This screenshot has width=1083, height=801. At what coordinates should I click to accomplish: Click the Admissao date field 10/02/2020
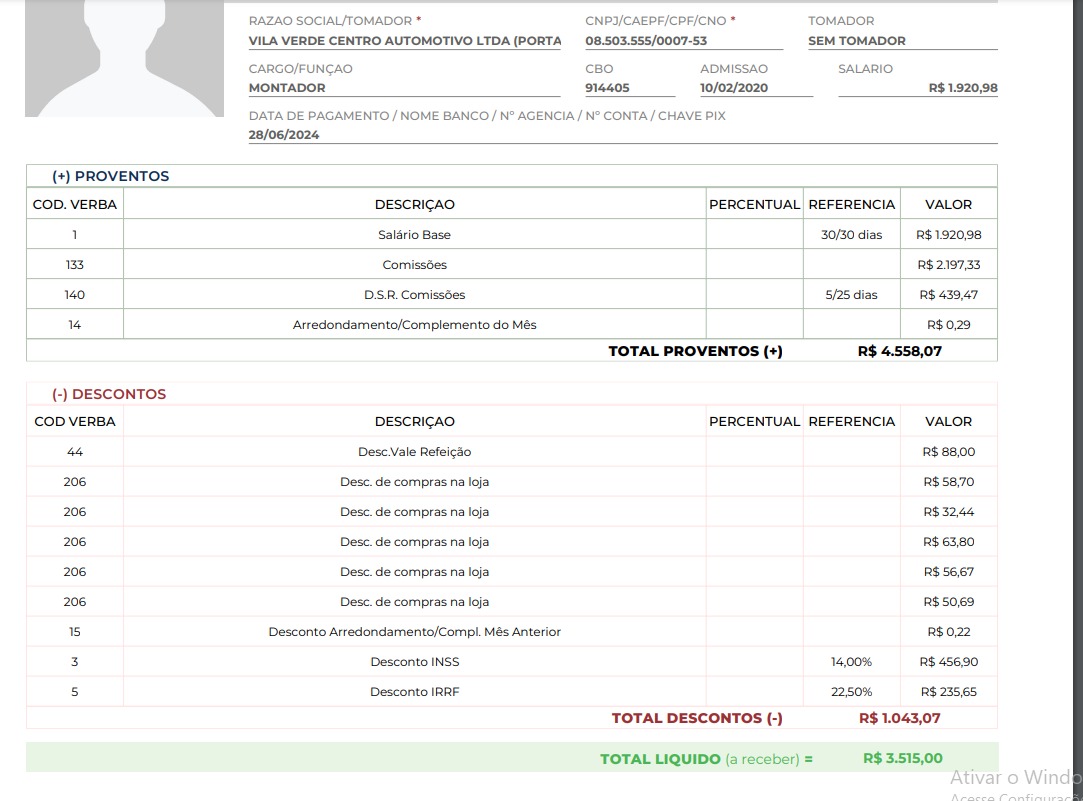pyautogui.click(x=756, y=88)
